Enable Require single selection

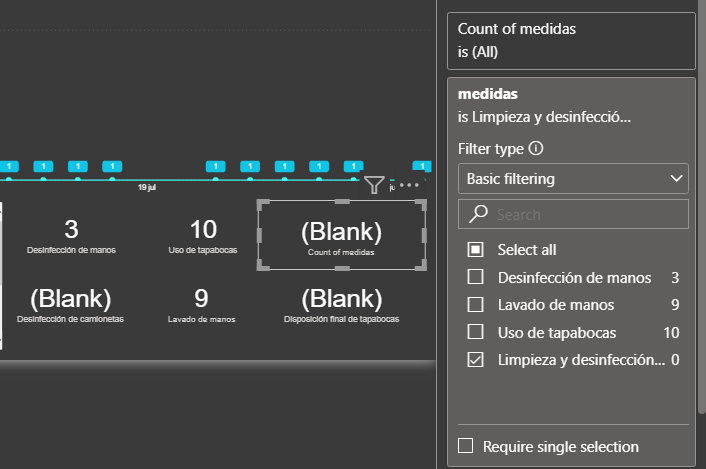coord(465,446)
